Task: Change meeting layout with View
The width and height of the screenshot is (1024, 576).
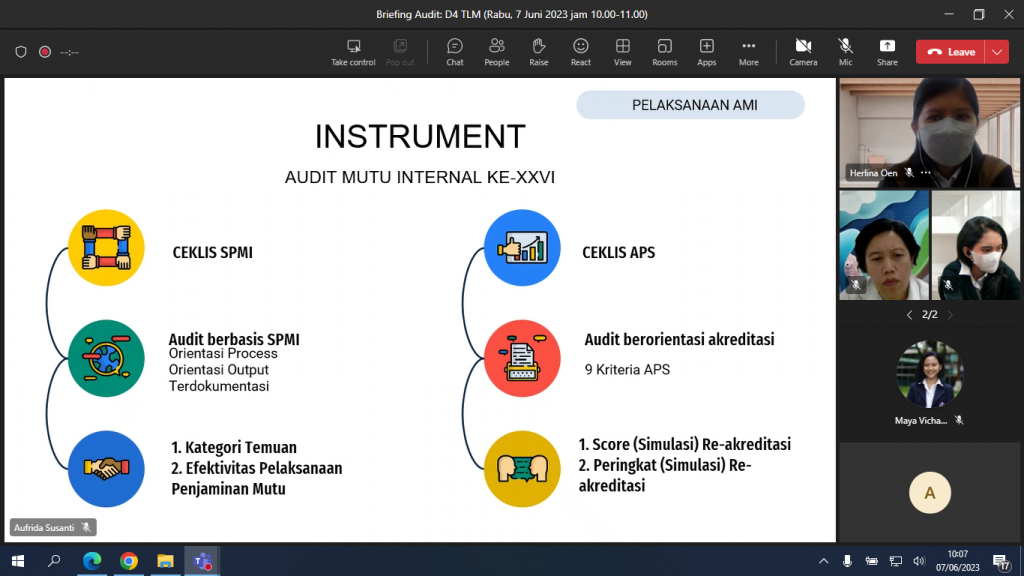Action: coord(622,51)
